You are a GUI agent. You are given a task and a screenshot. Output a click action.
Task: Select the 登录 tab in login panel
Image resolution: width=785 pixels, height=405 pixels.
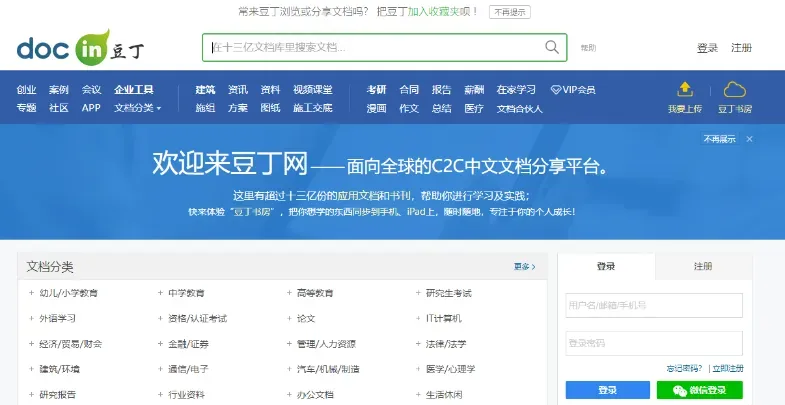pos(606,266)
